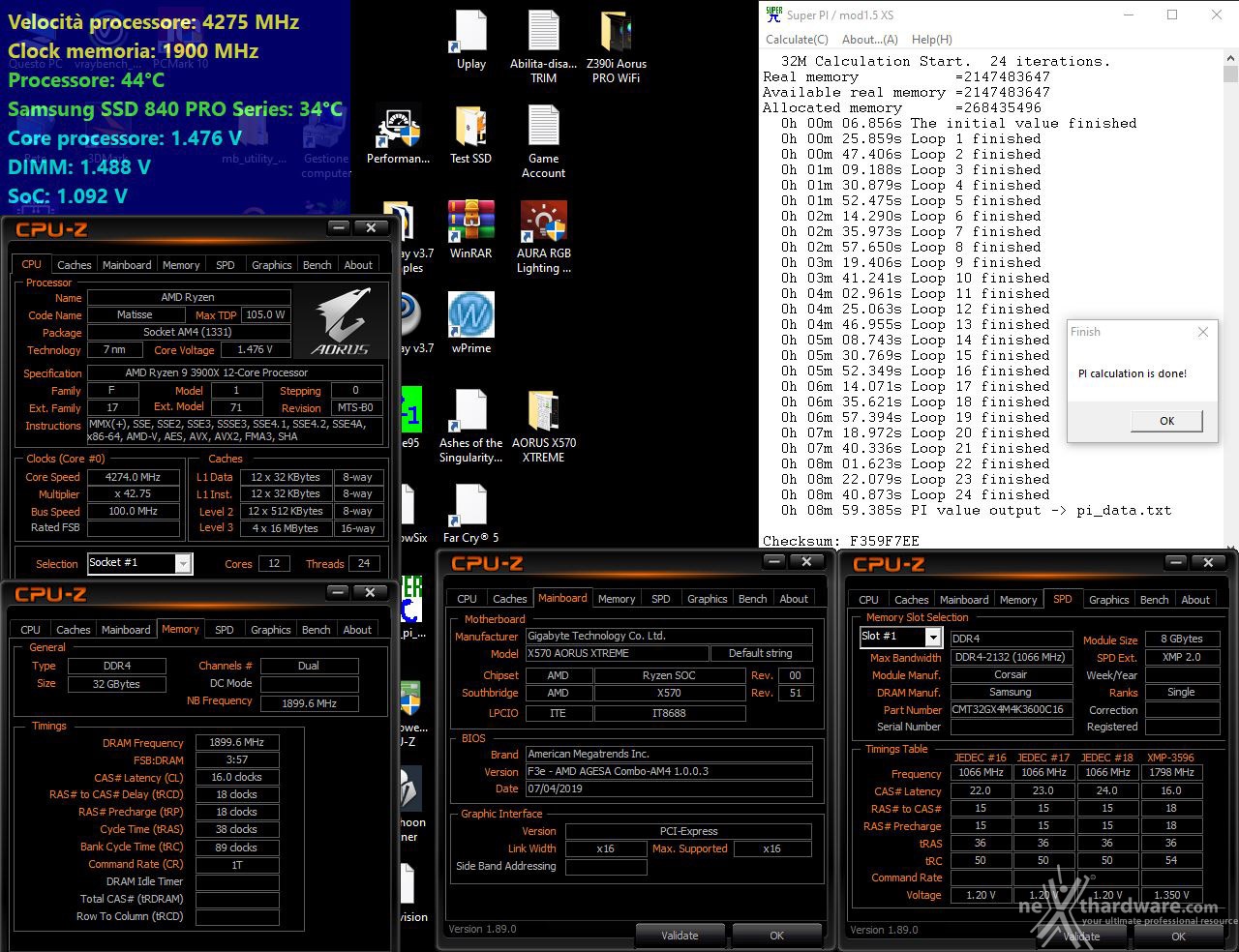This screenshot has height=952, width=1239.
Task: Open Test SSD desktop icon
Action: (471, 135)
